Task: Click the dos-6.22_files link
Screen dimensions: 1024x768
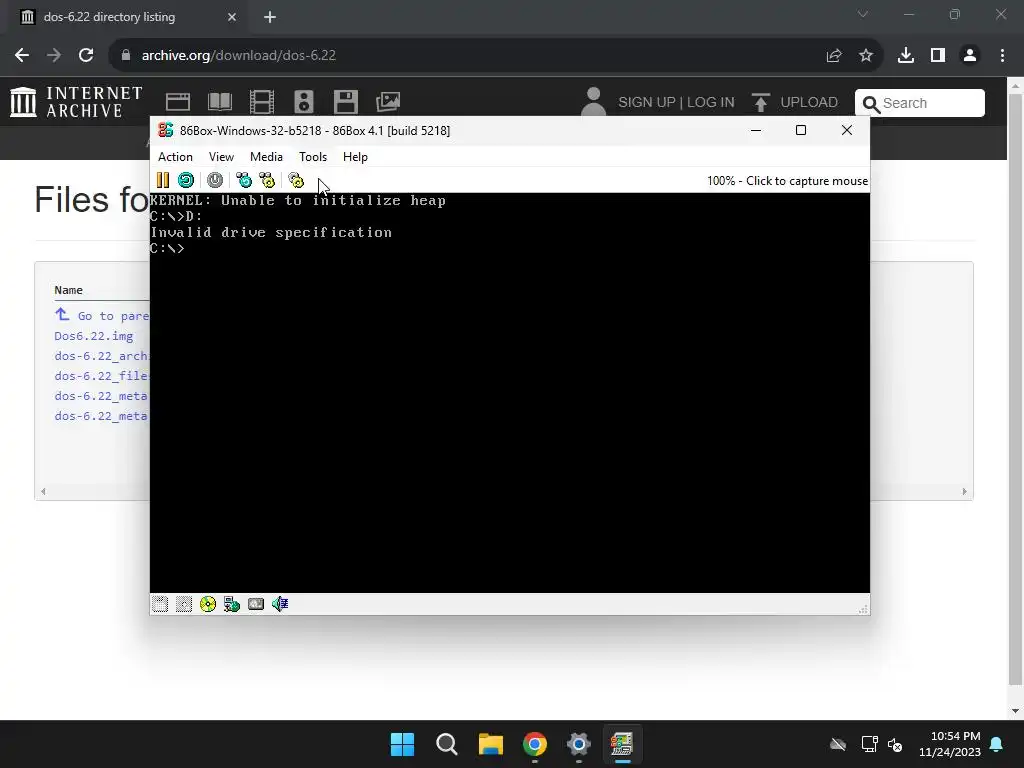Action: 102,376
